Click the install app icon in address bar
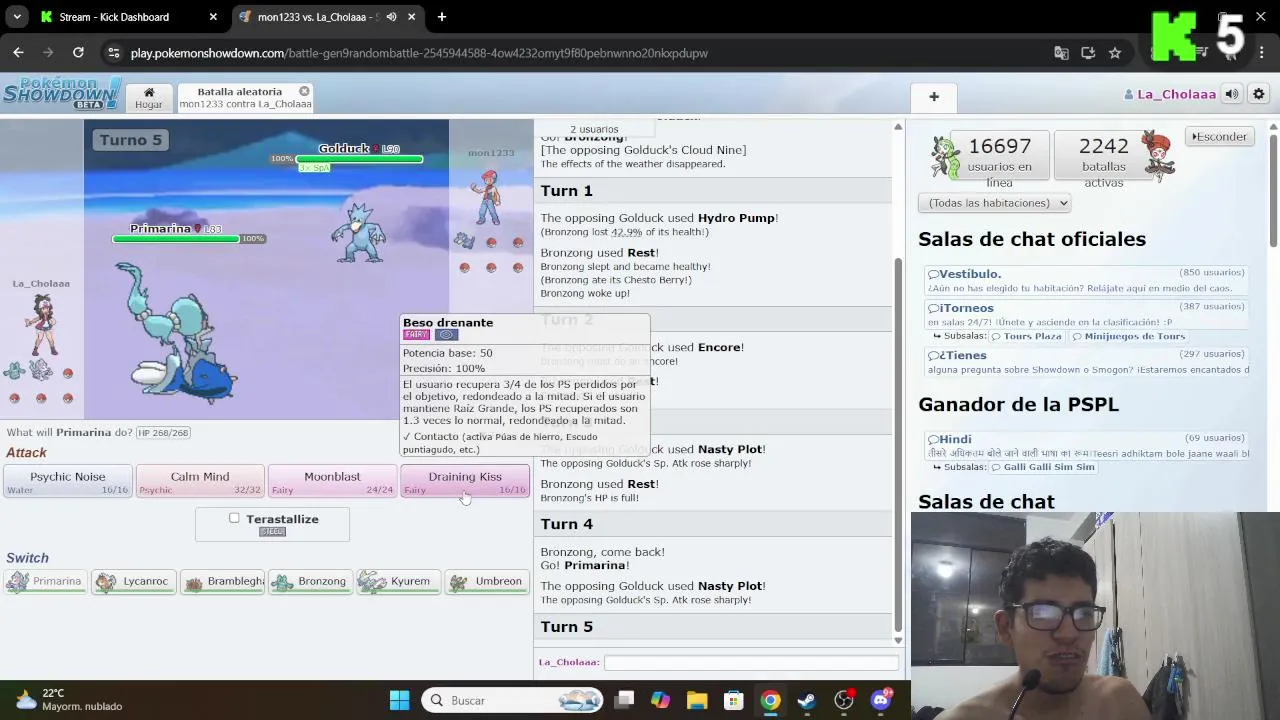This screenshot has height=720, width=1280. (1088, 53)
